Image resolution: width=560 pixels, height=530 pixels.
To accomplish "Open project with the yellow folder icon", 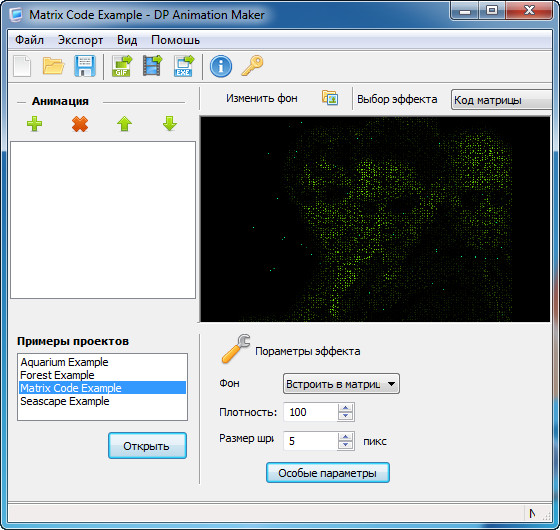I will pyautogui.click(x=53, y=66).
